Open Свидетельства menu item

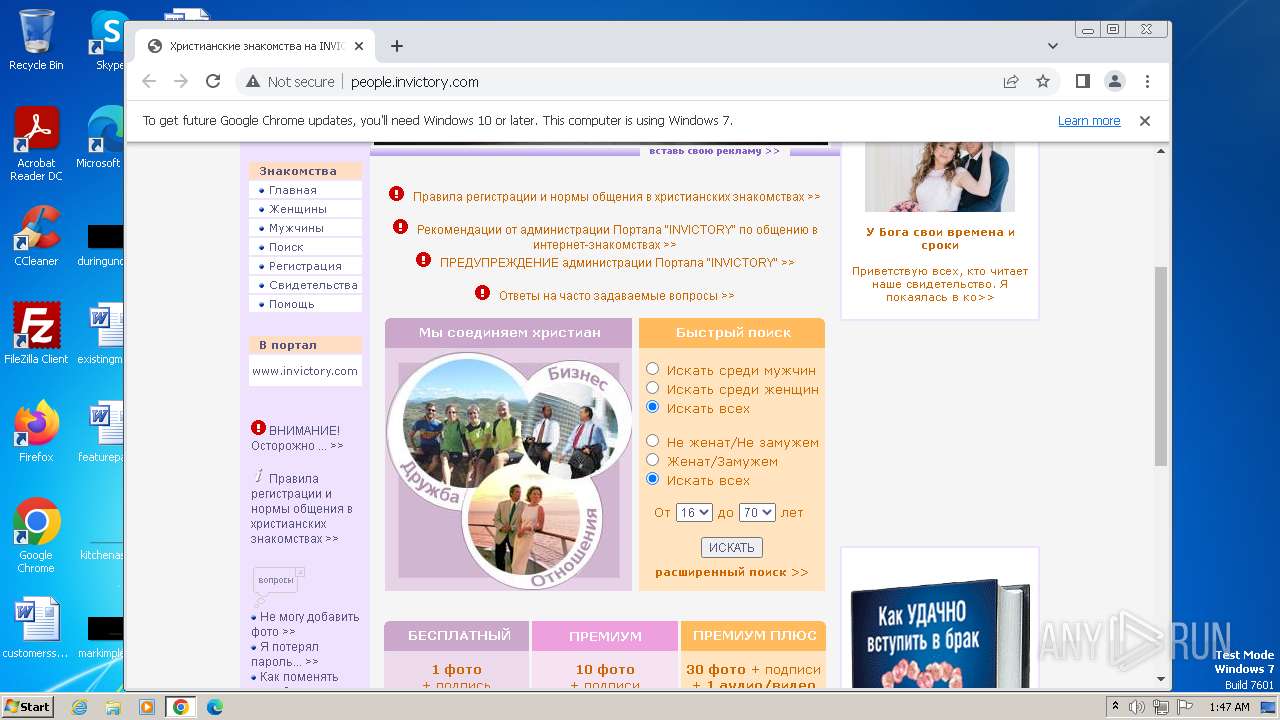(x=313, y=285)
